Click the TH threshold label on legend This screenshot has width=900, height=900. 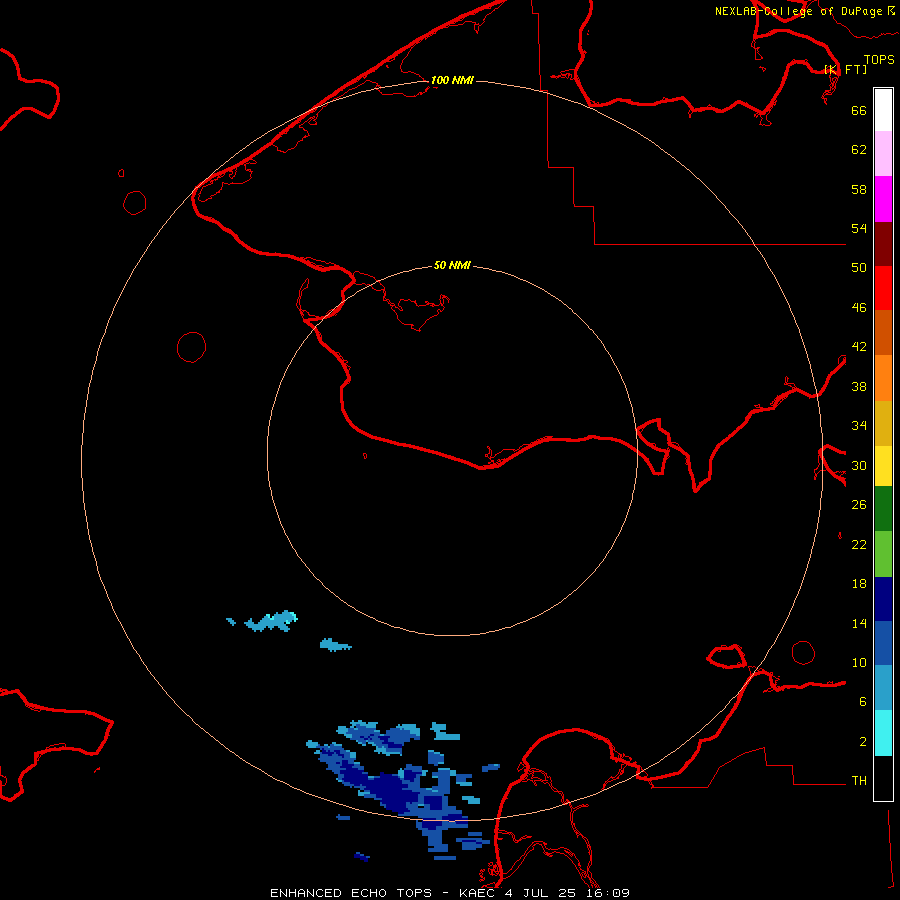pos(859,780)
